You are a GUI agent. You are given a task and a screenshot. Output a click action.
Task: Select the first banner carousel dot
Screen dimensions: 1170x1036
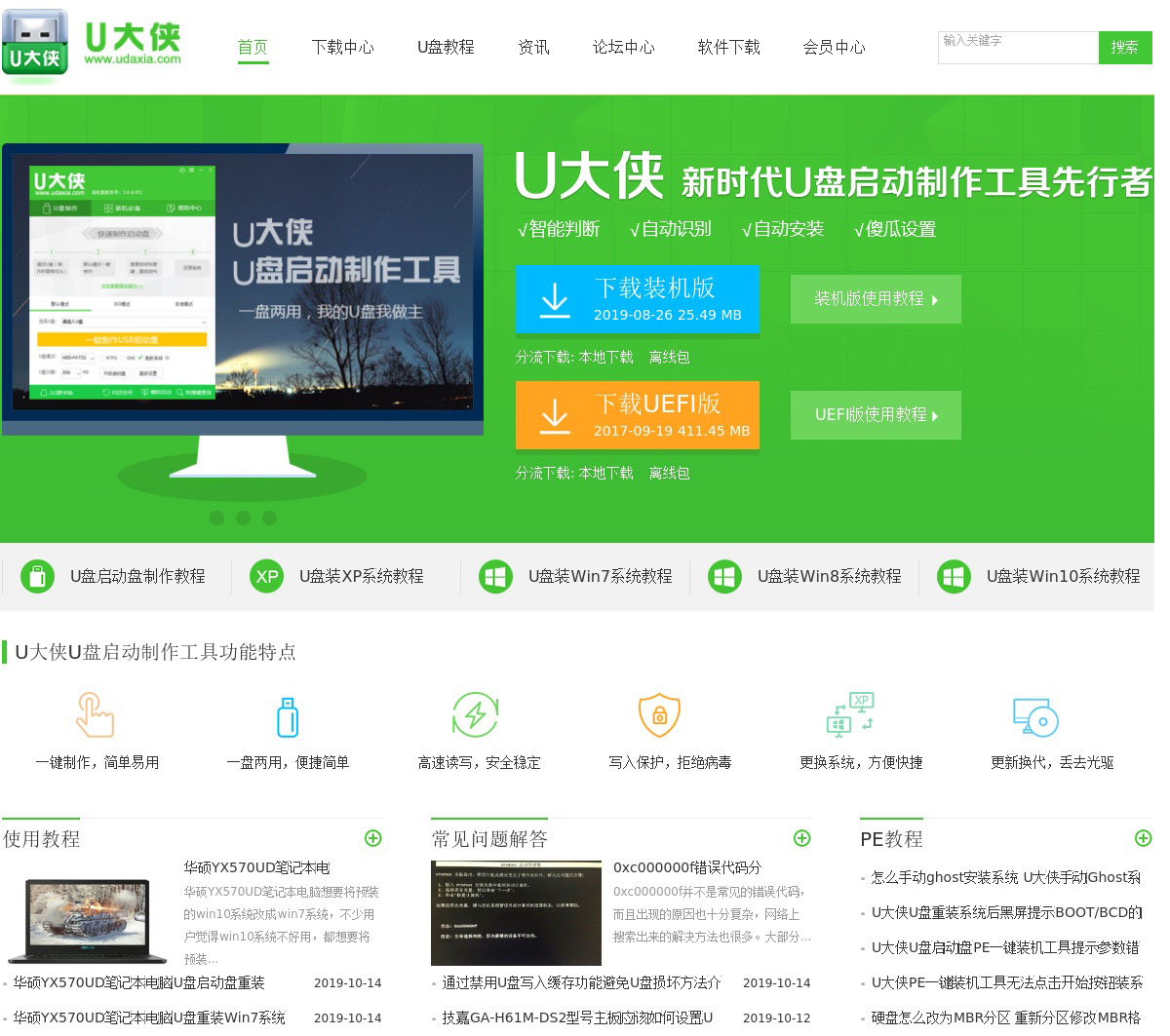pos(216,518)
